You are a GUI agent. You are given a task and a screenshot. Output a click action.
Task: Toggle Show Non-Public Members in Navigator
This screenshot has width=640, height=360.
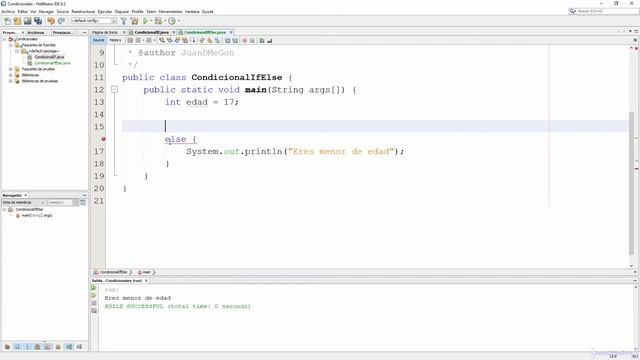(38, 347)
